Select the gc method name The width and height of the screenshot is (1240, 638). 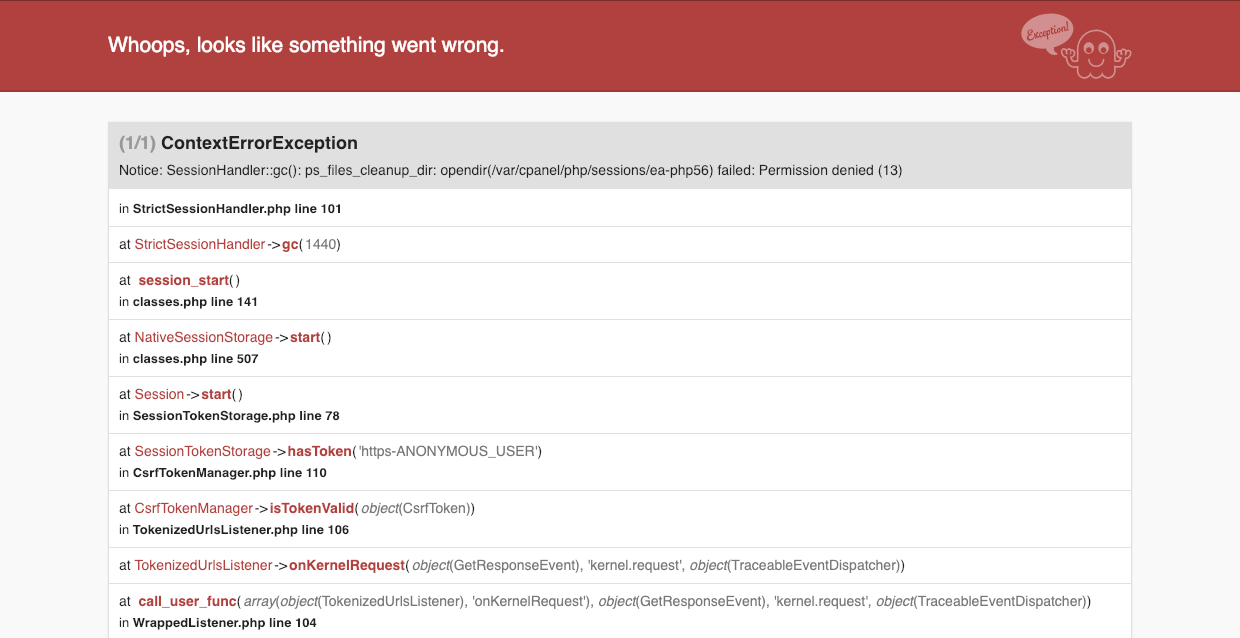coord(290,244)
